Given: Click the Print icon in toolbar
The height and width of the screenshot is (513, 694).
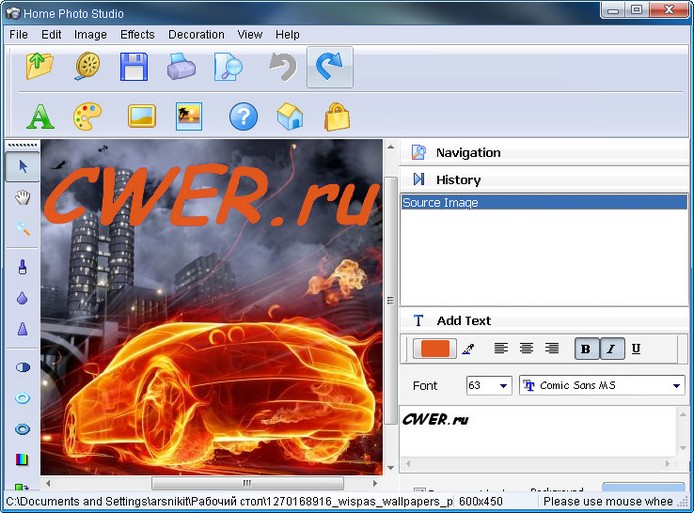Looking at the screenshot, I should point(181,67).
